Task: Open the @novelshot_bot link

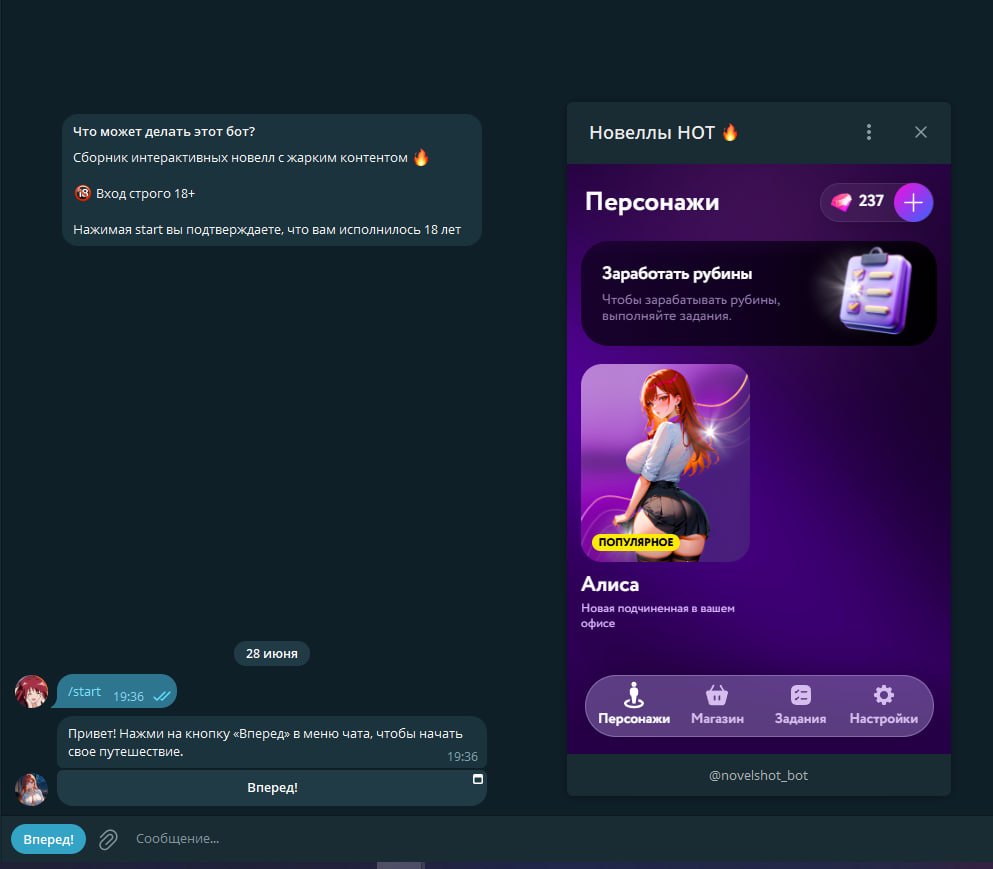Action: coord(758,775)
